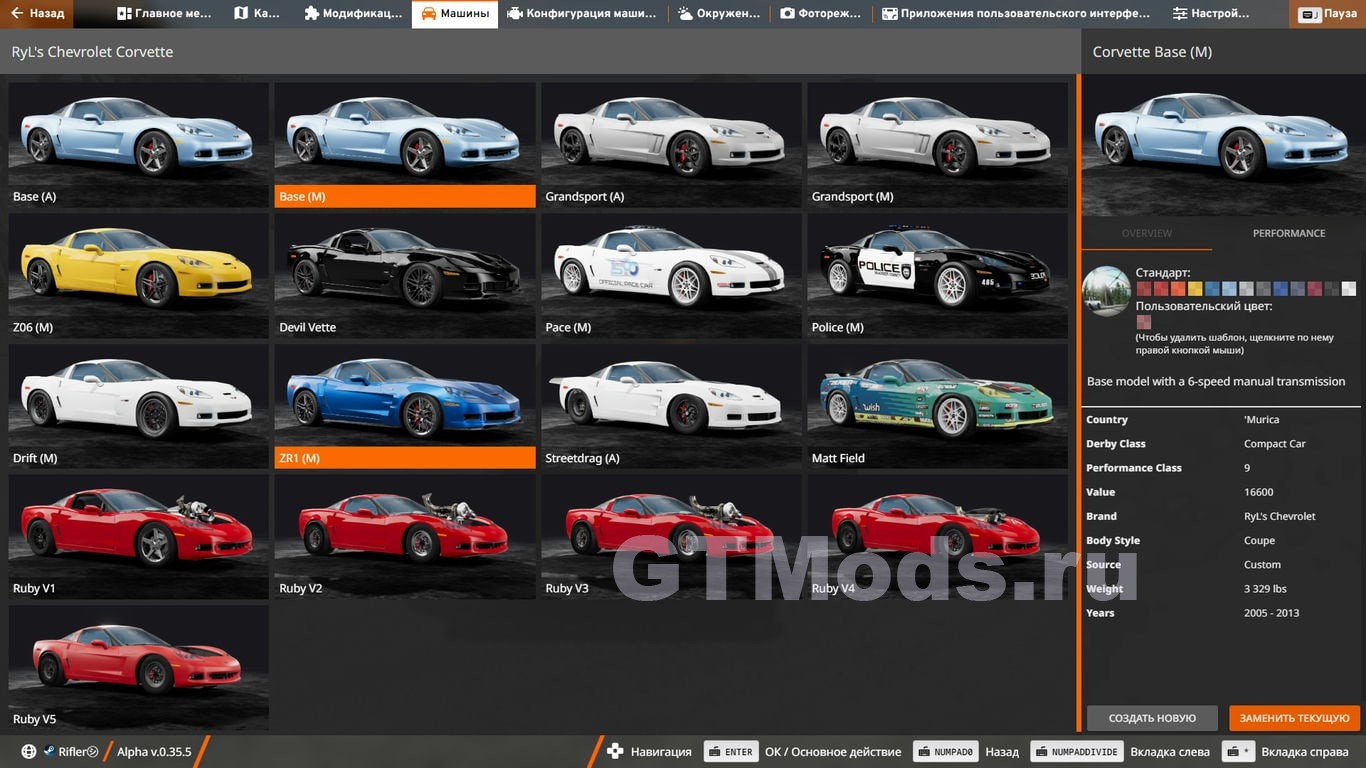Switch to the Модификации puzzle-piece tab
This screenshot has width=1366, height=768.
353,14
